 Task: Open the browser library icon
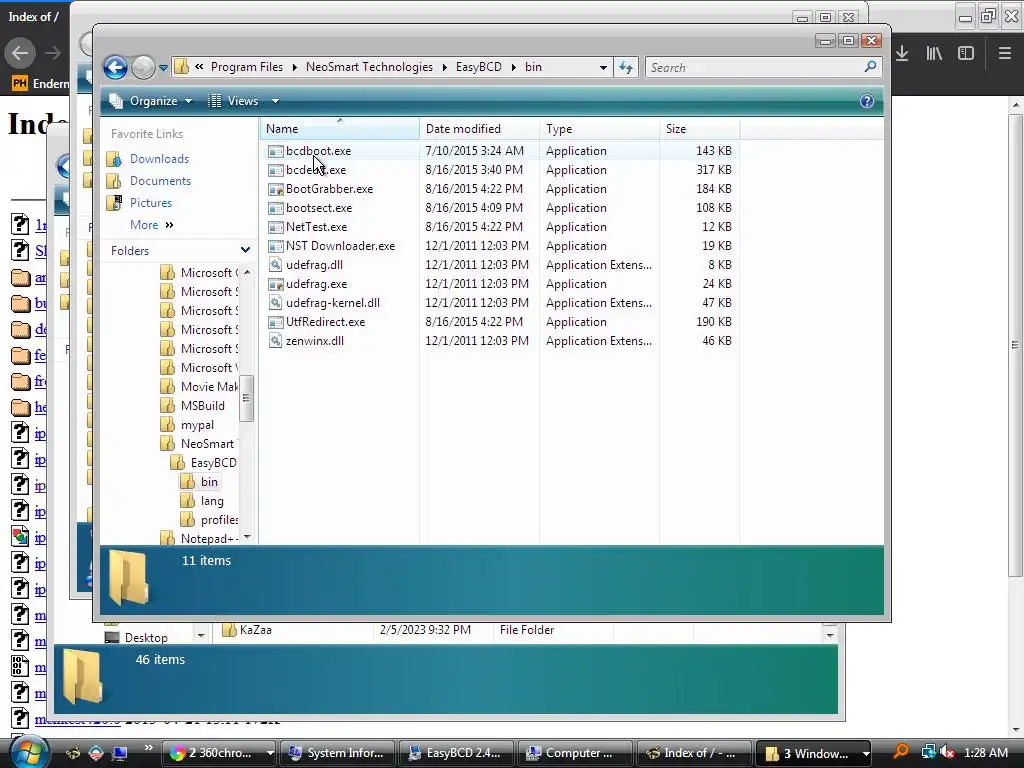pyautogui.click(x=934, y=54)
